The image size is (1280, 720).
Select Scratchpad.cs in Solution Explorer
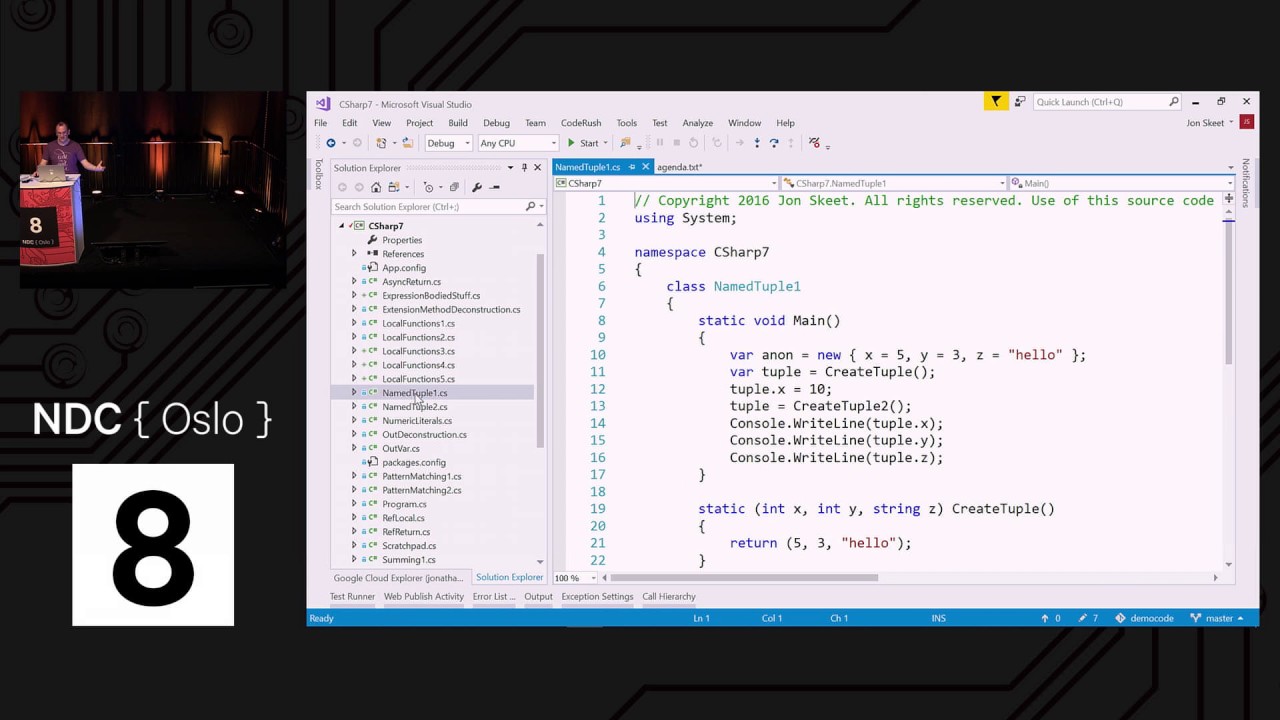click(x=409, y=546)
